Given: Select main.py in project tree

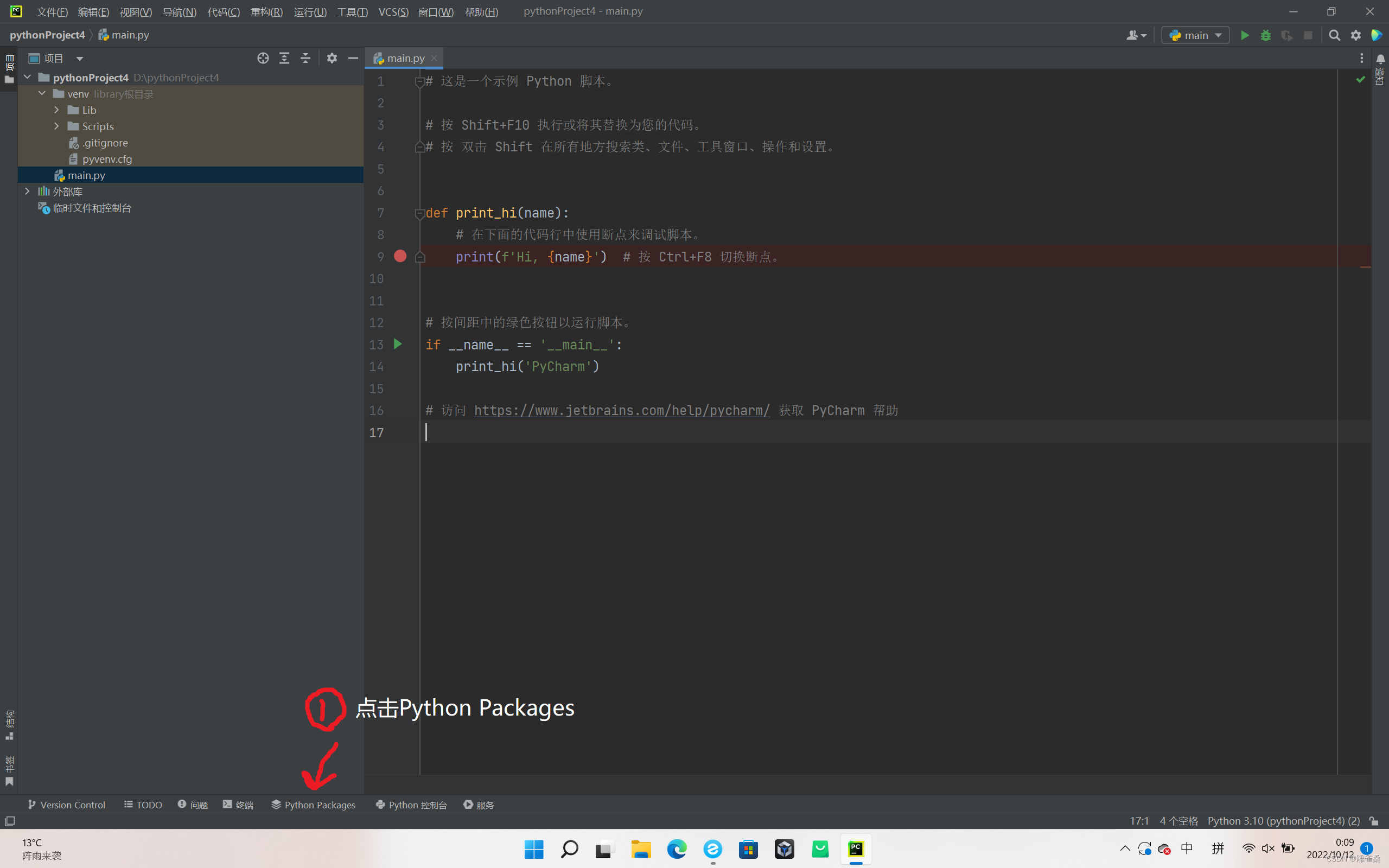Looking at the screenshot, I should point(190,175).
